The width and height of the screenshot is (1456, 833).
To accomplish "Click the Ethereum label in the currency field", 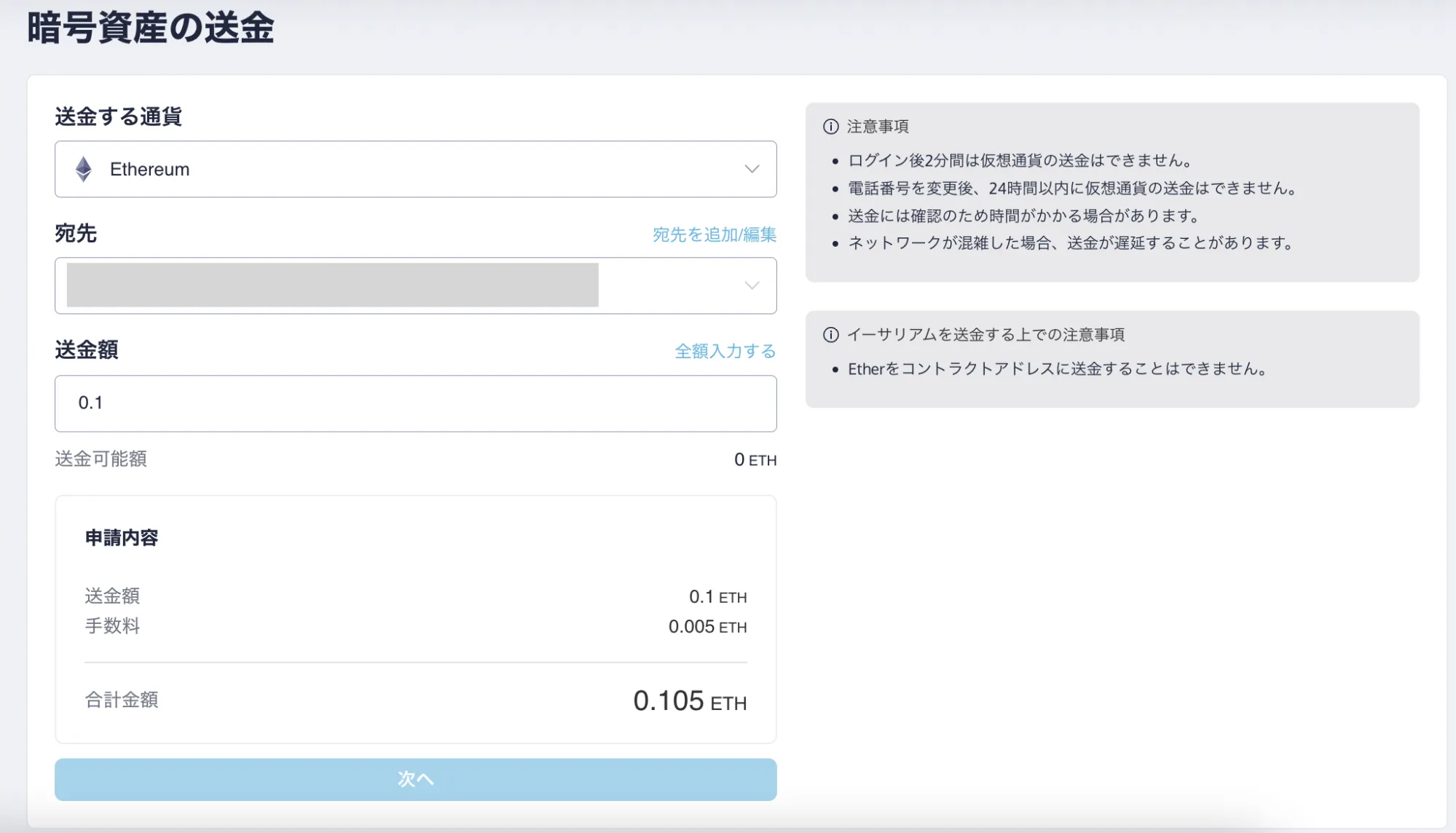I will click(150, 169).
